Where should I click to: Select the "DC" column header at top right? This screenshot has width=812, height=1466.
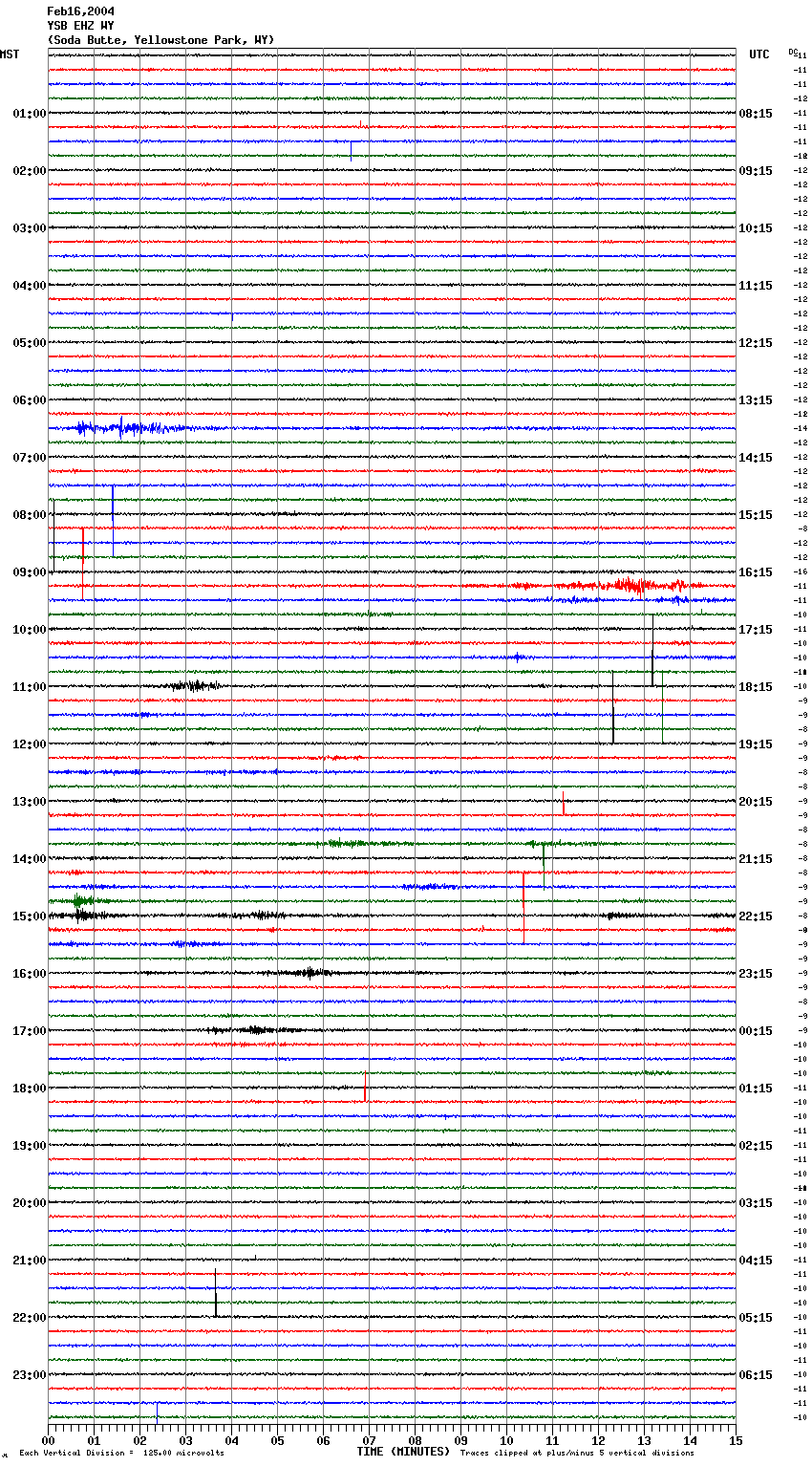pyautogui.click(x=793, y=52)
